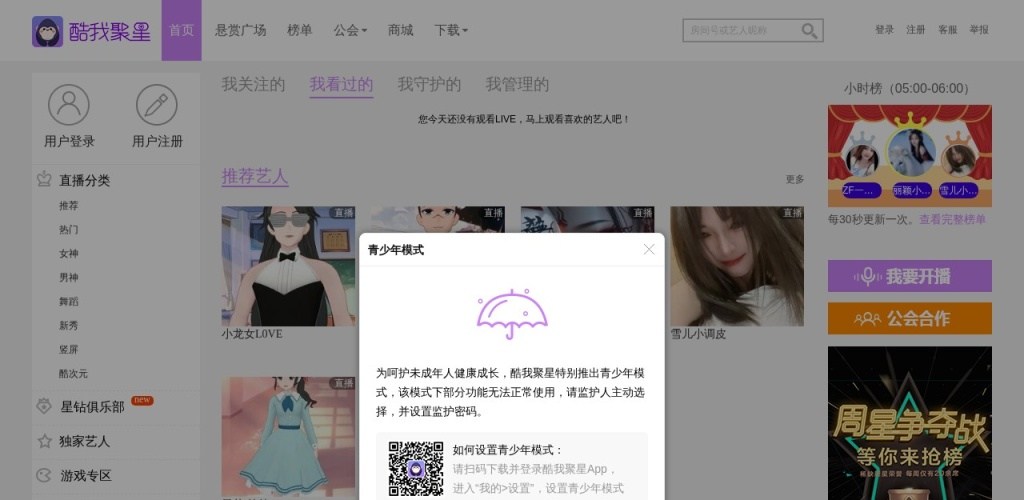Viewport: 1024px width, 500px height.
Task: Switch to the 我守护的 tab
Action: pyautogui.click(x=429, y=85)
